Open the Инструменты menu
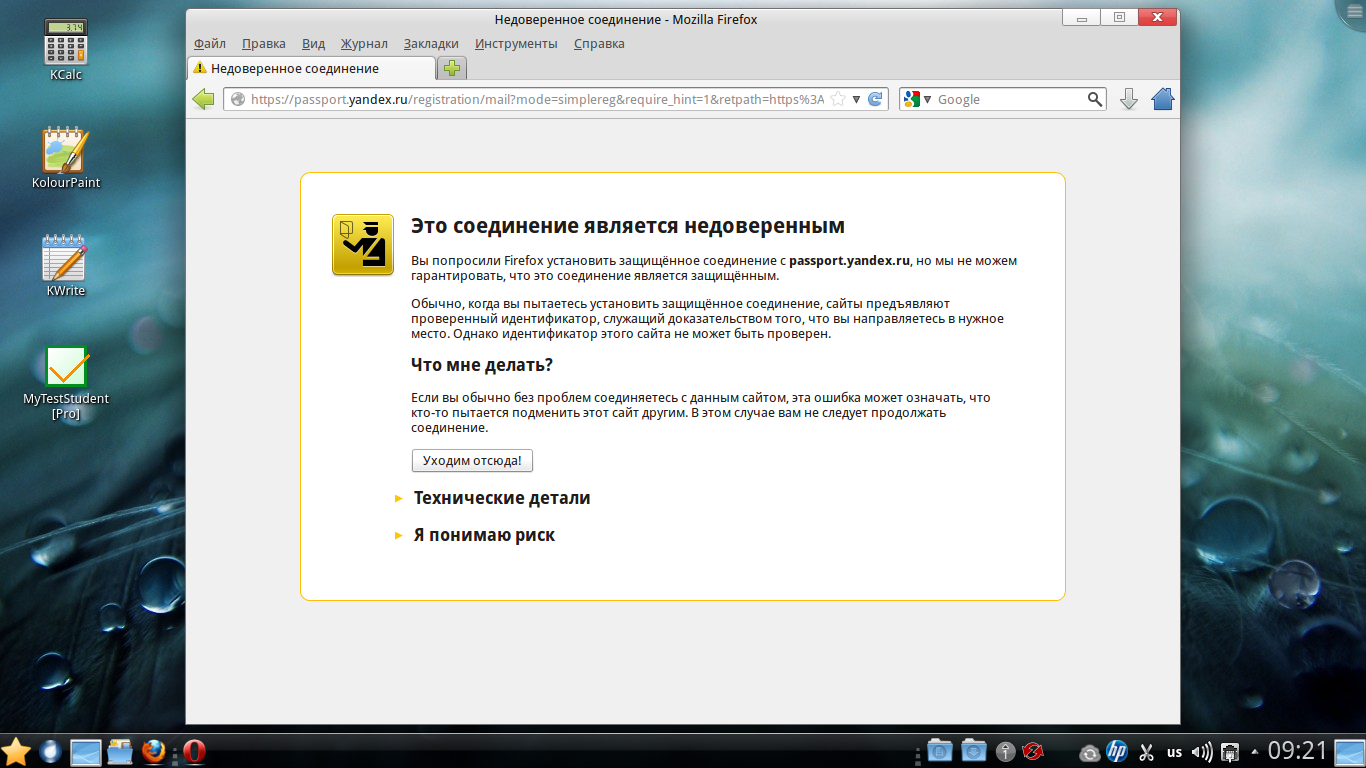Viewport: 1366px width, 768px height. pos(516,43)
